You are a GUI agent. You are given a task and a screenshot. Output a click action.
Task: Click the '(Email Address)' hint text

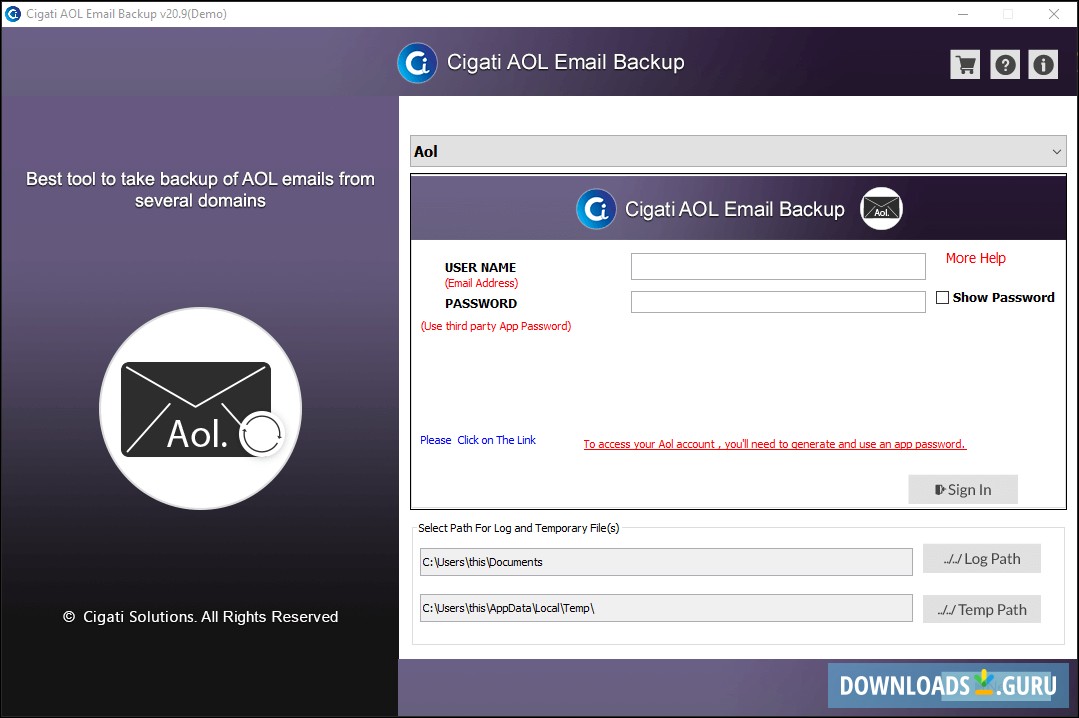click(x=482, y=283)
